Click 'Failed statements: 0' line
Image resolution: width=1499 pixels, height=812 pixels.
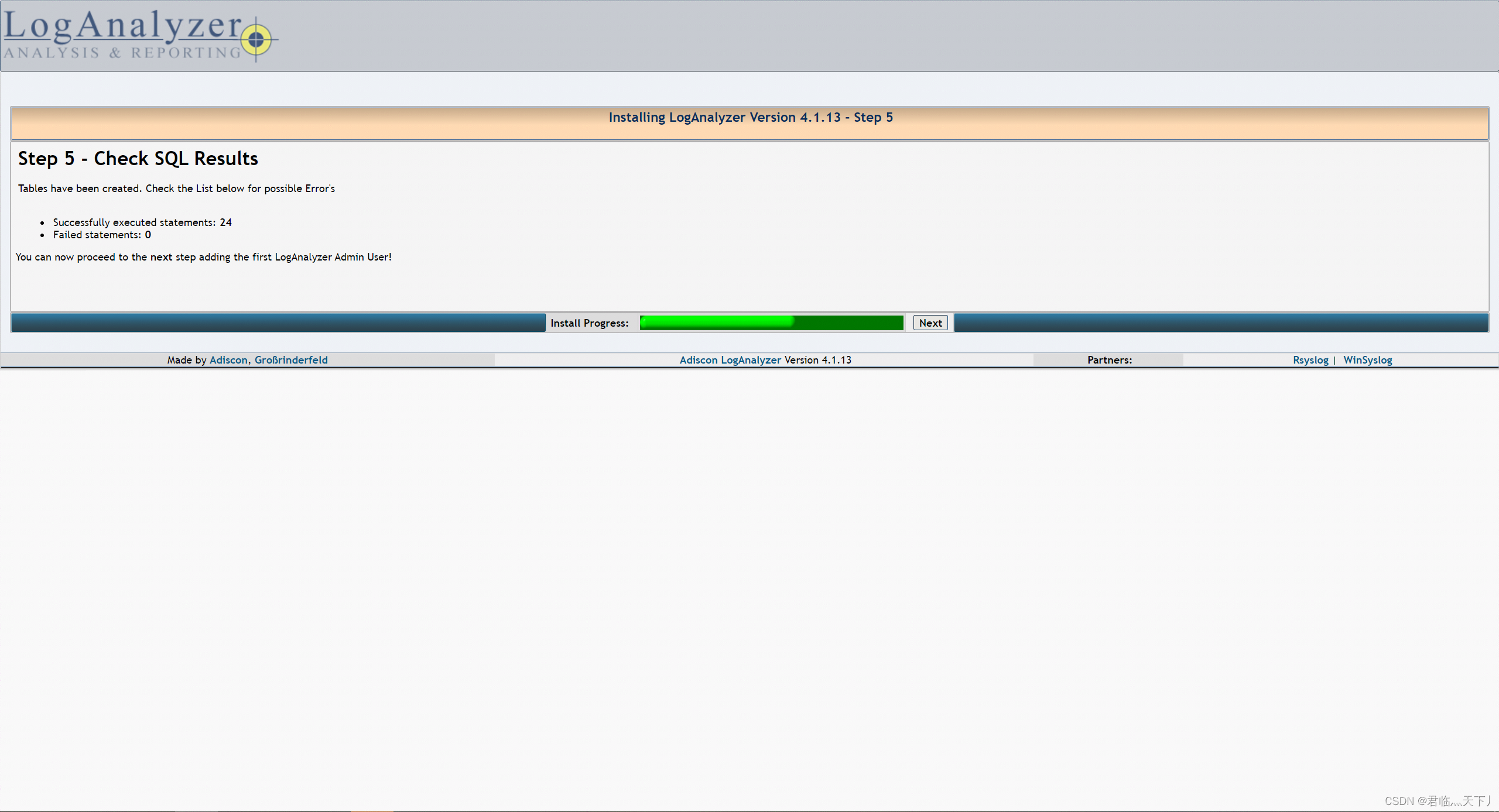click(102, 235)
